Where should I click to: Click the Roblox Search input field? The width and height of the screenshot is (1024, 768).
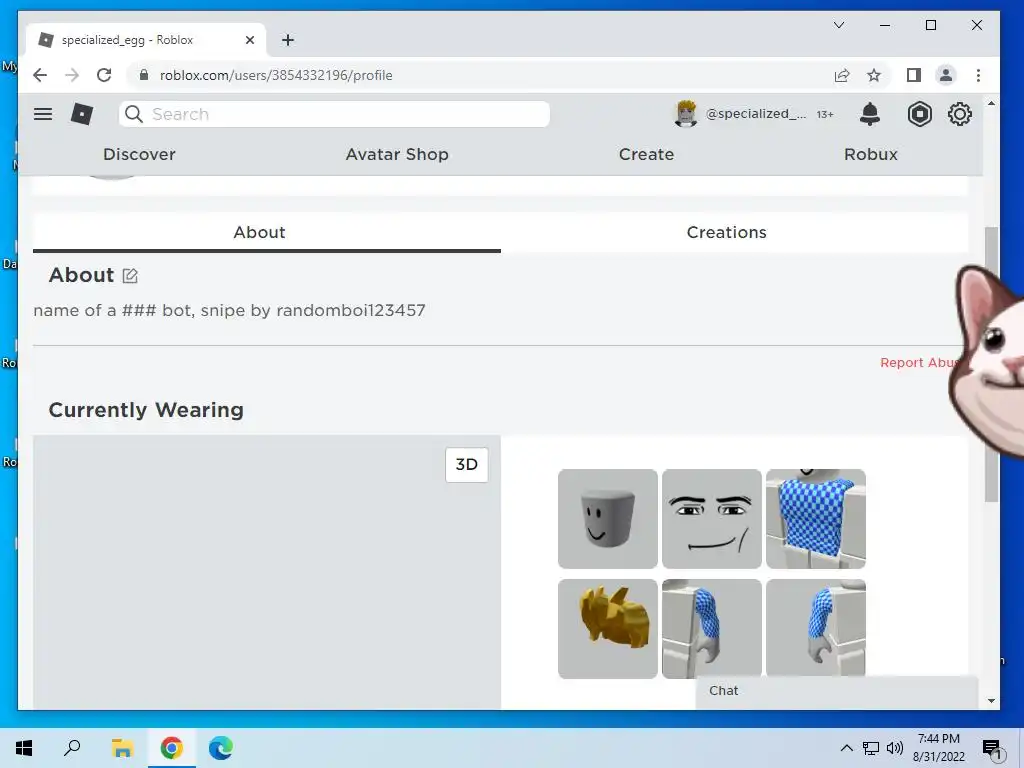pyautogui.click(x=334, y=114)
